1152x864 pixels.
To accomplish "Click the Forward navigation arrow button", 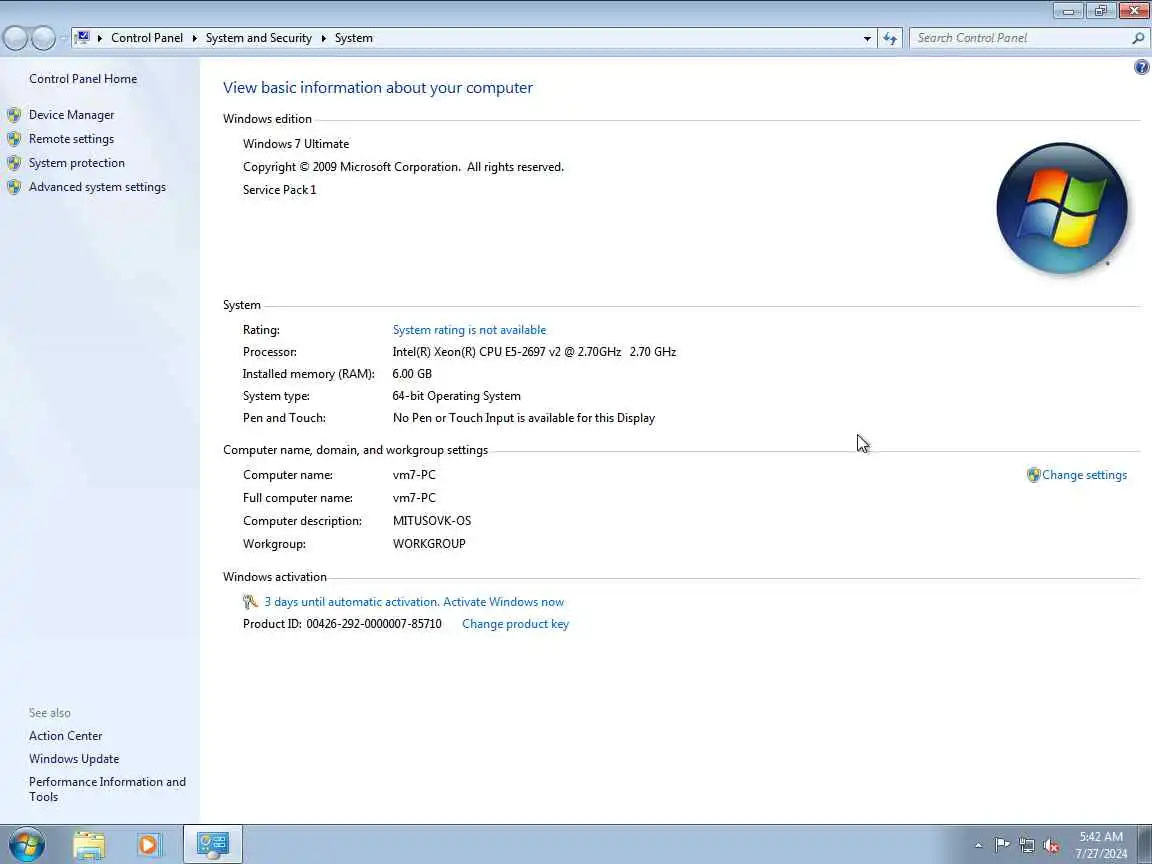I will [43, 38].
